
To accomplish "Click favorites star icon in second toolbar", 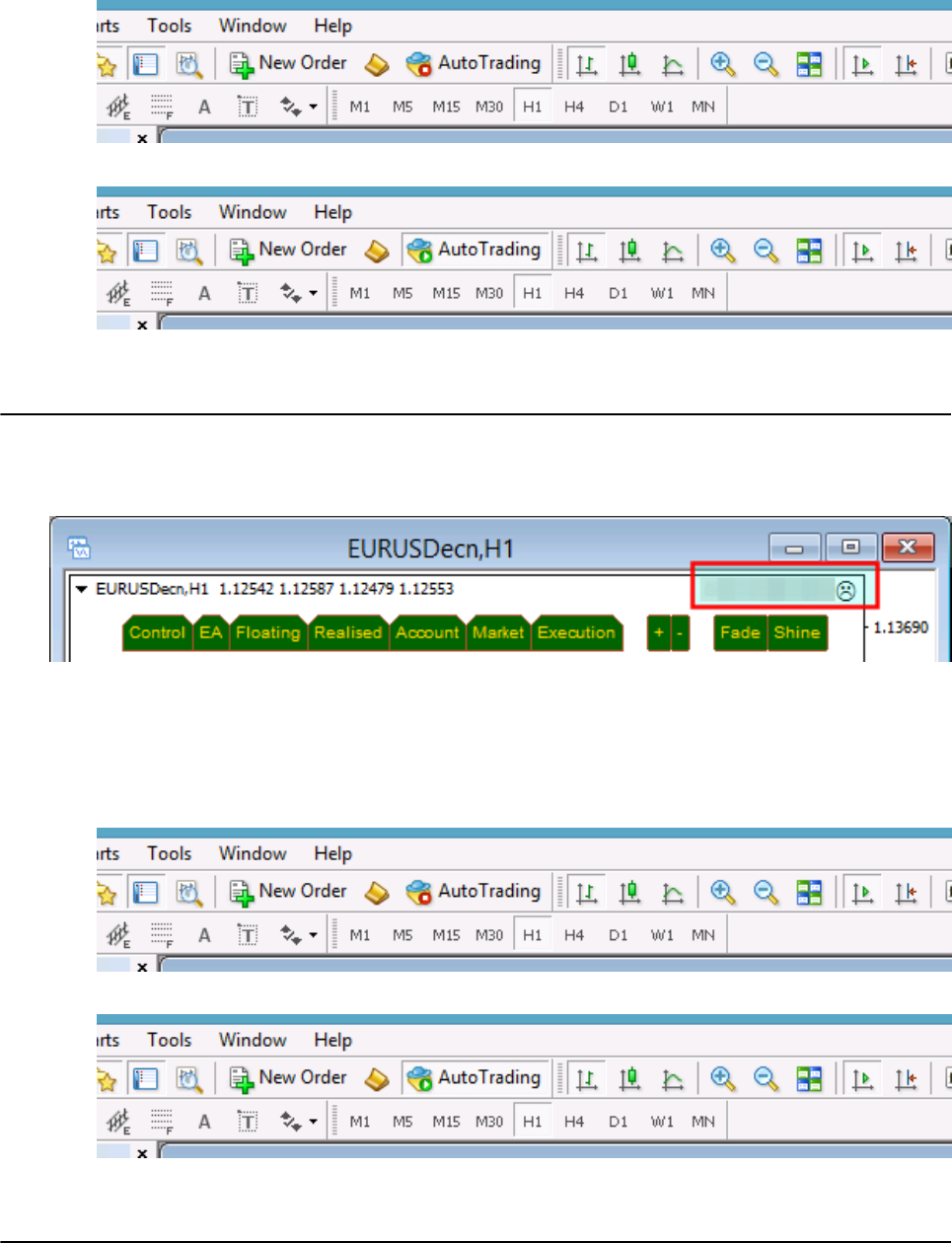I will pyautogui.click(x=106, y=253).
